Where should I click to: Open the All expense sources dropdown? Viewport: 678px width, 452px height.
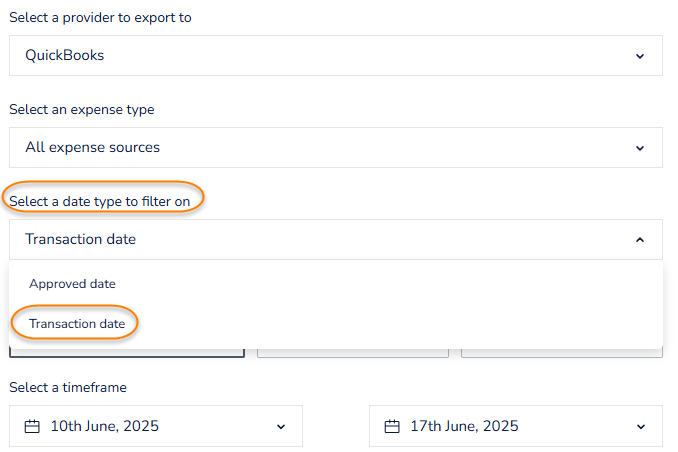[x=335, y=148]
